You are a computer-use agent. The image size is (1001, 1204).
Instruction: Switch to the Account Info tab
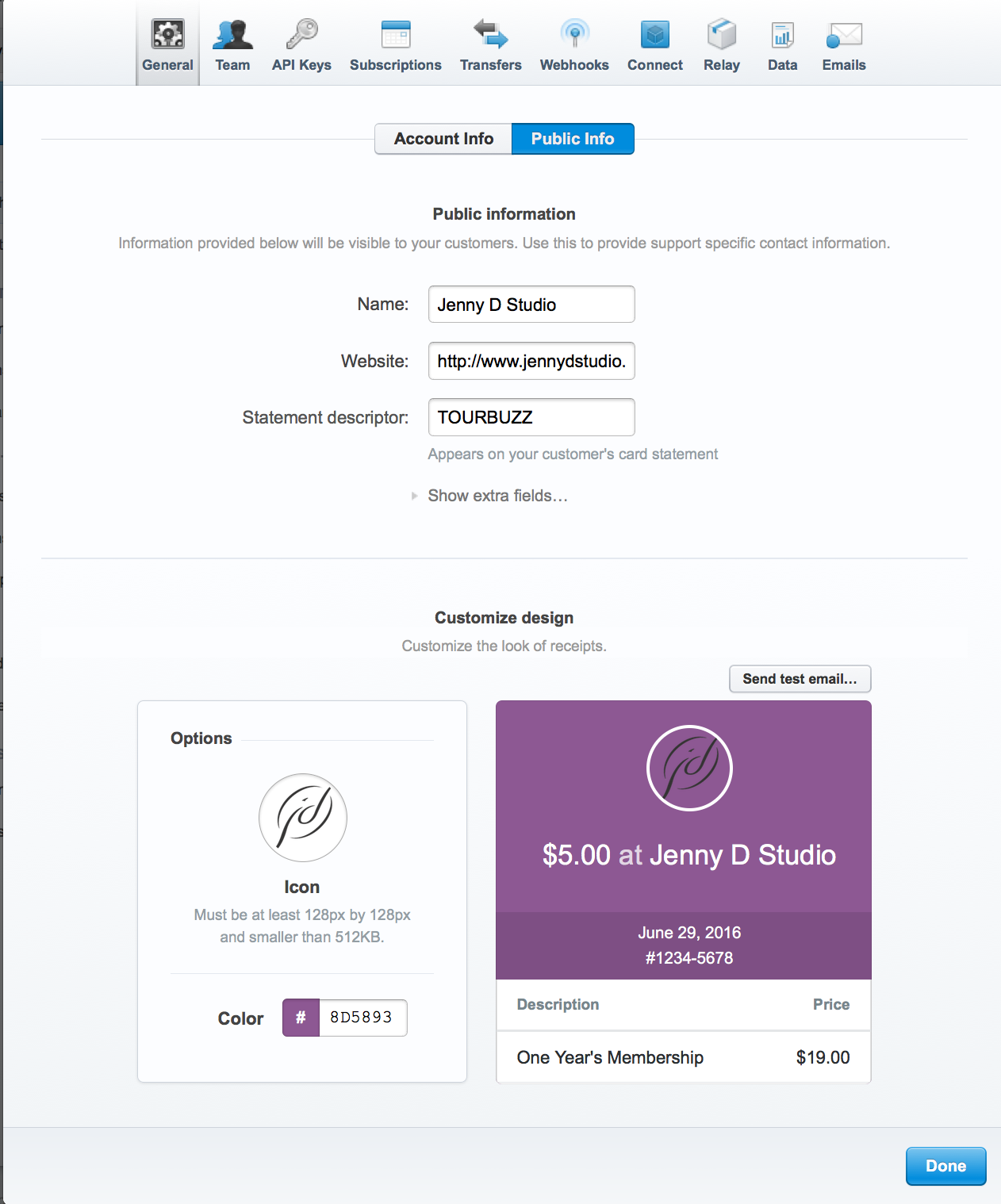(x=443, y=138)
